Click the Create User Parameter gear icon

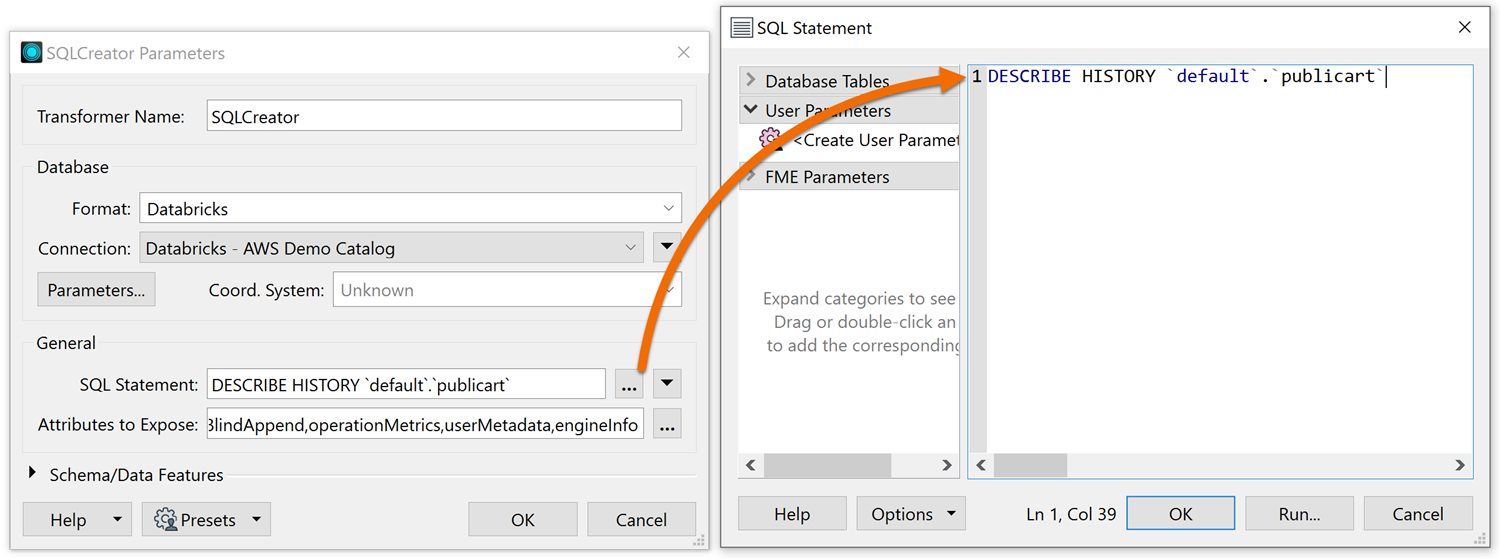tap(770, 140)
